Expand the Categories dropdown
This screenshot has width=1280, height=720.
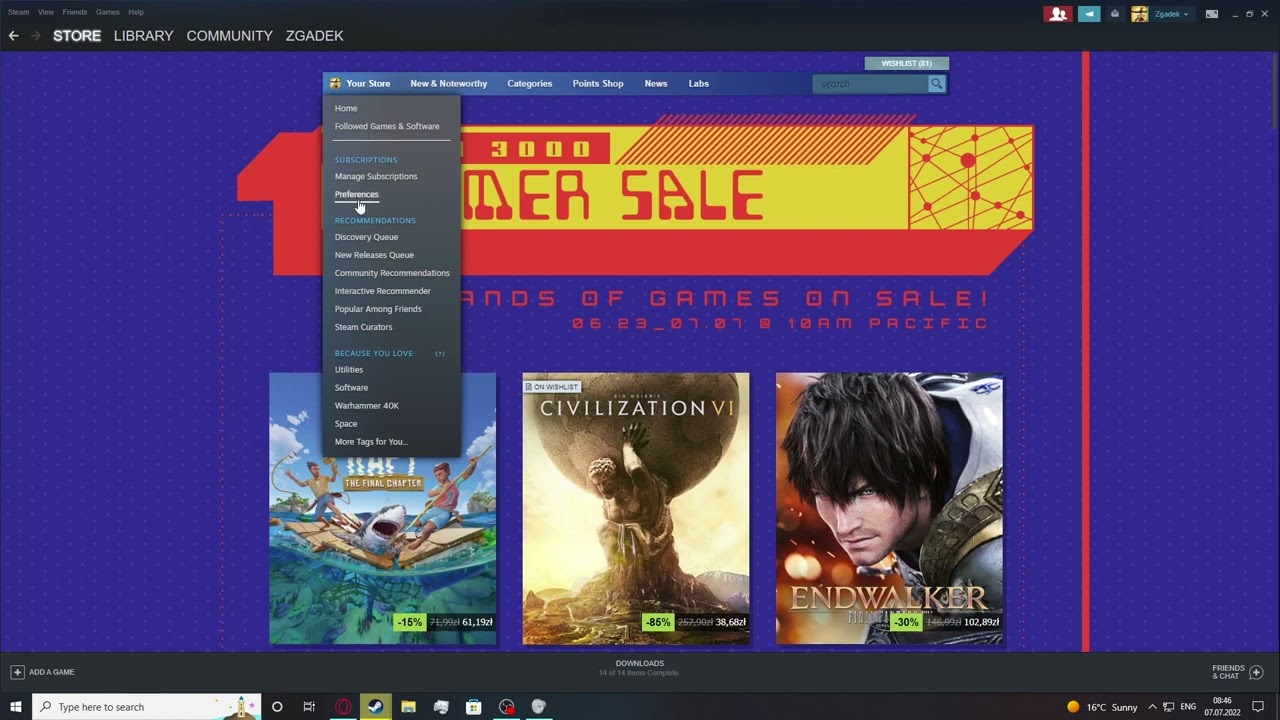[x=529, y=84]
